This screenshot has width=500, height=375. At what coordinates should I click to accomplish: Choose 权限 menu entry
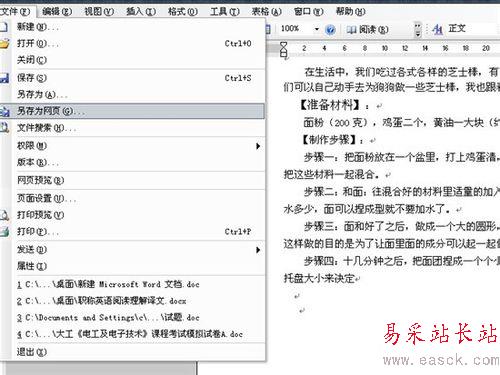click(133, 146)
